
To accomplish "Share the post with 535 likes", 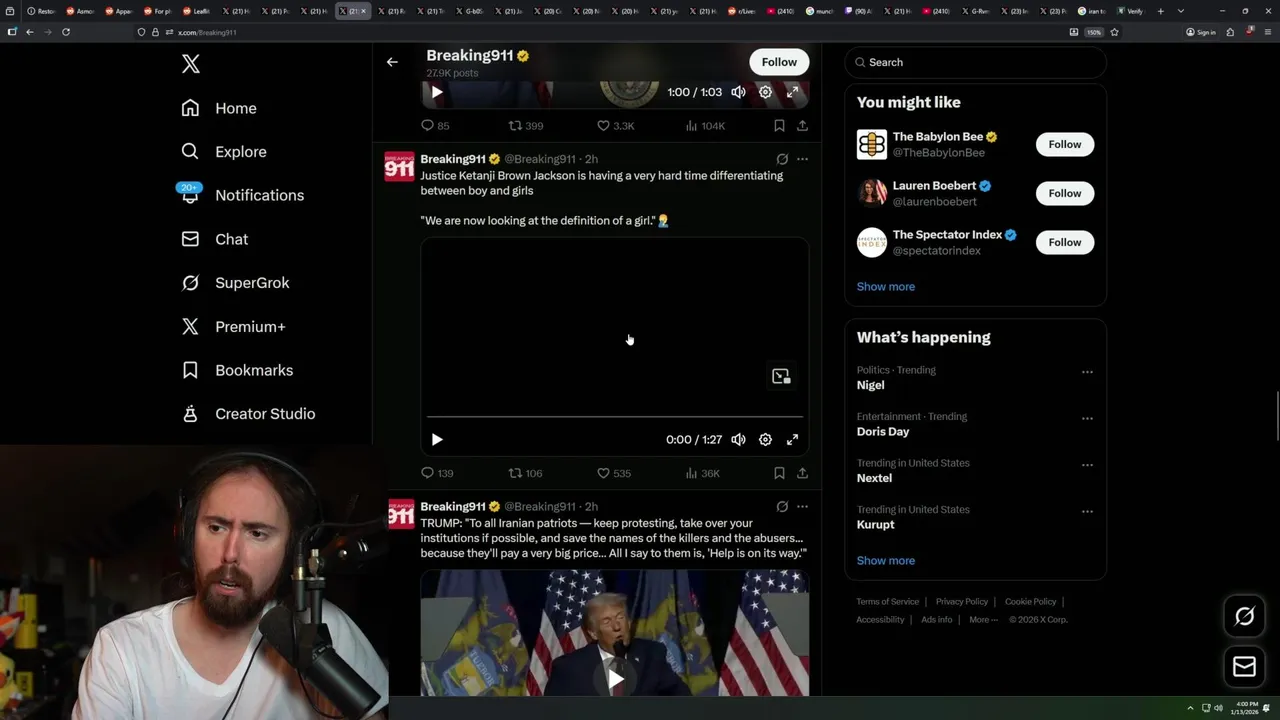I will tap(802, 473).
